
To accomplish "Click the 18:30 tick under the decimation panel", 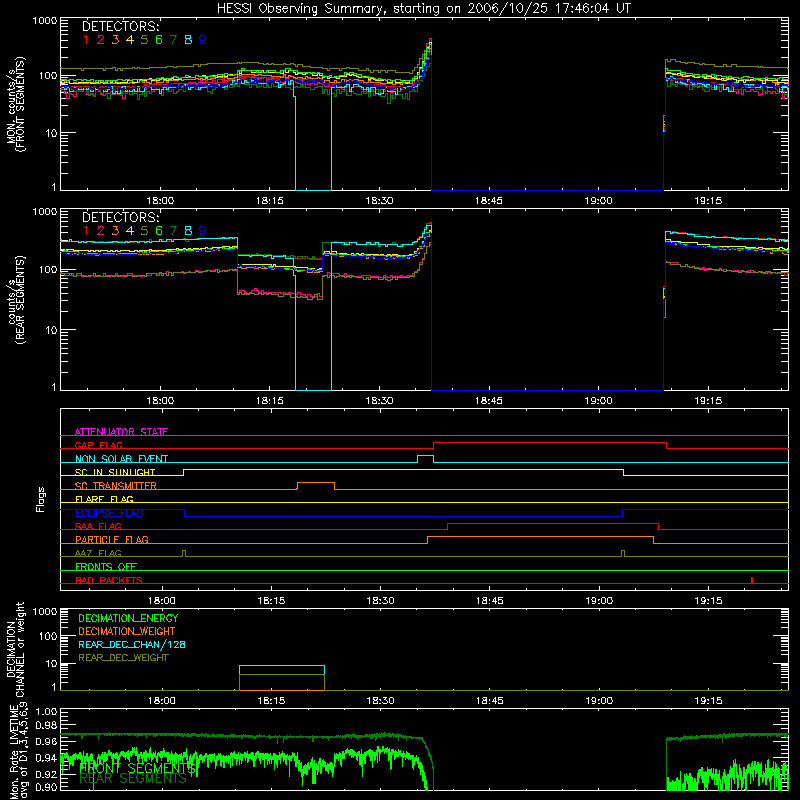I will [380, 701].
